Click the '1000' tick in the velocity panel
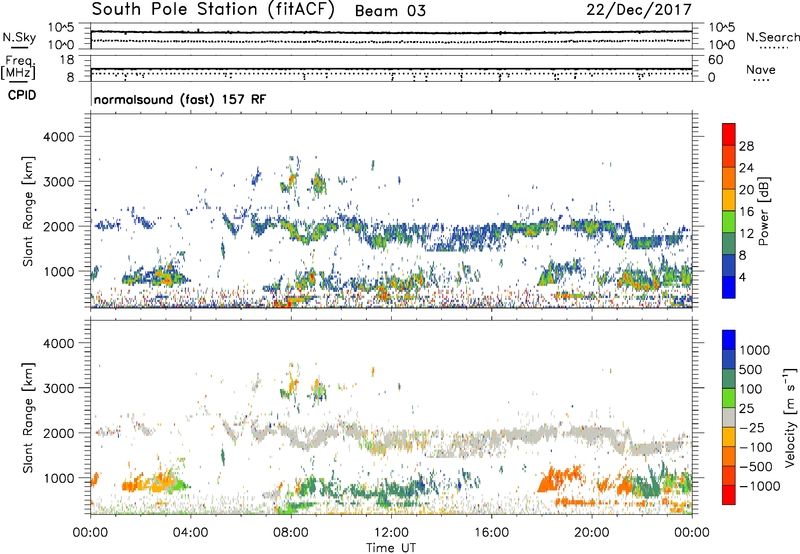The width and height of the screenshot is (800, 554). (x=58, y=478)
